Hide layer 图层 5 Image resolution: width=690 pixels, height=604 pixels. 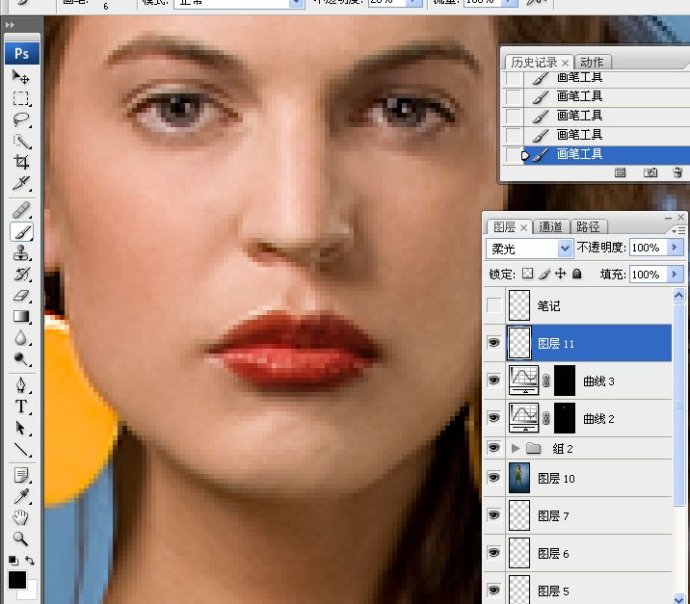point(494,590)
